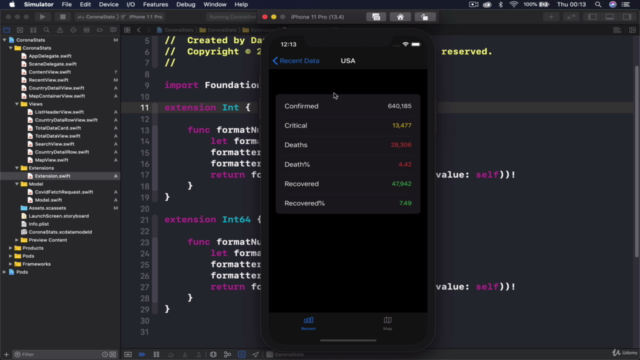
Task: Tap the Simulator Home button icon
Action: 400,17
